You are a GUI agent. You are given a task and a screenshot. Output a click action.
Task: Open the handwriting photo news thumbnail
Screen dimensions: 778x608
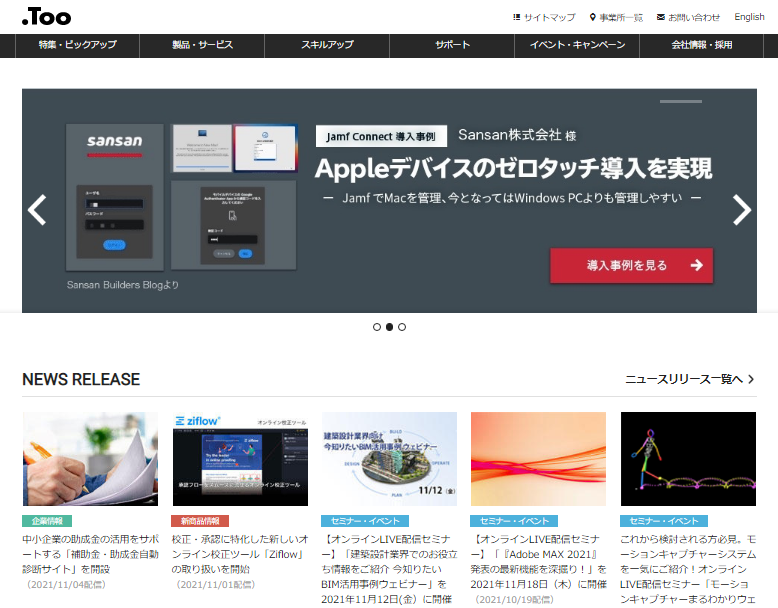point(90,459)
